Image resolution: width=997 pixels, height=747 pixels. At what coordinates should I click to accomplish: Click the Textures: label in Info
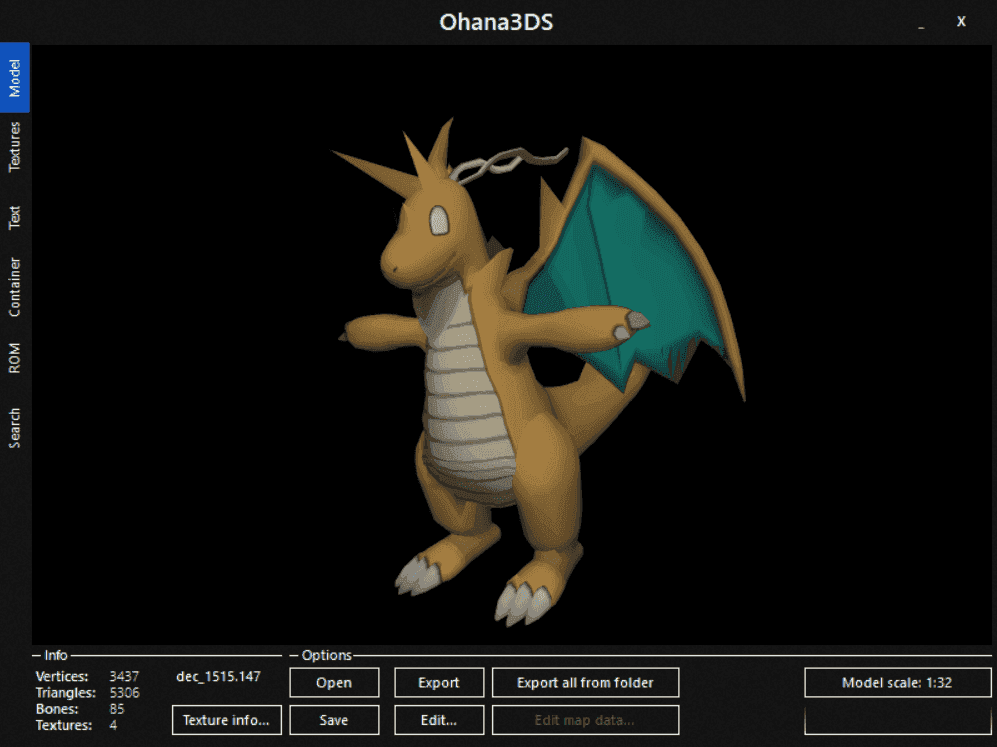point(64,725)
